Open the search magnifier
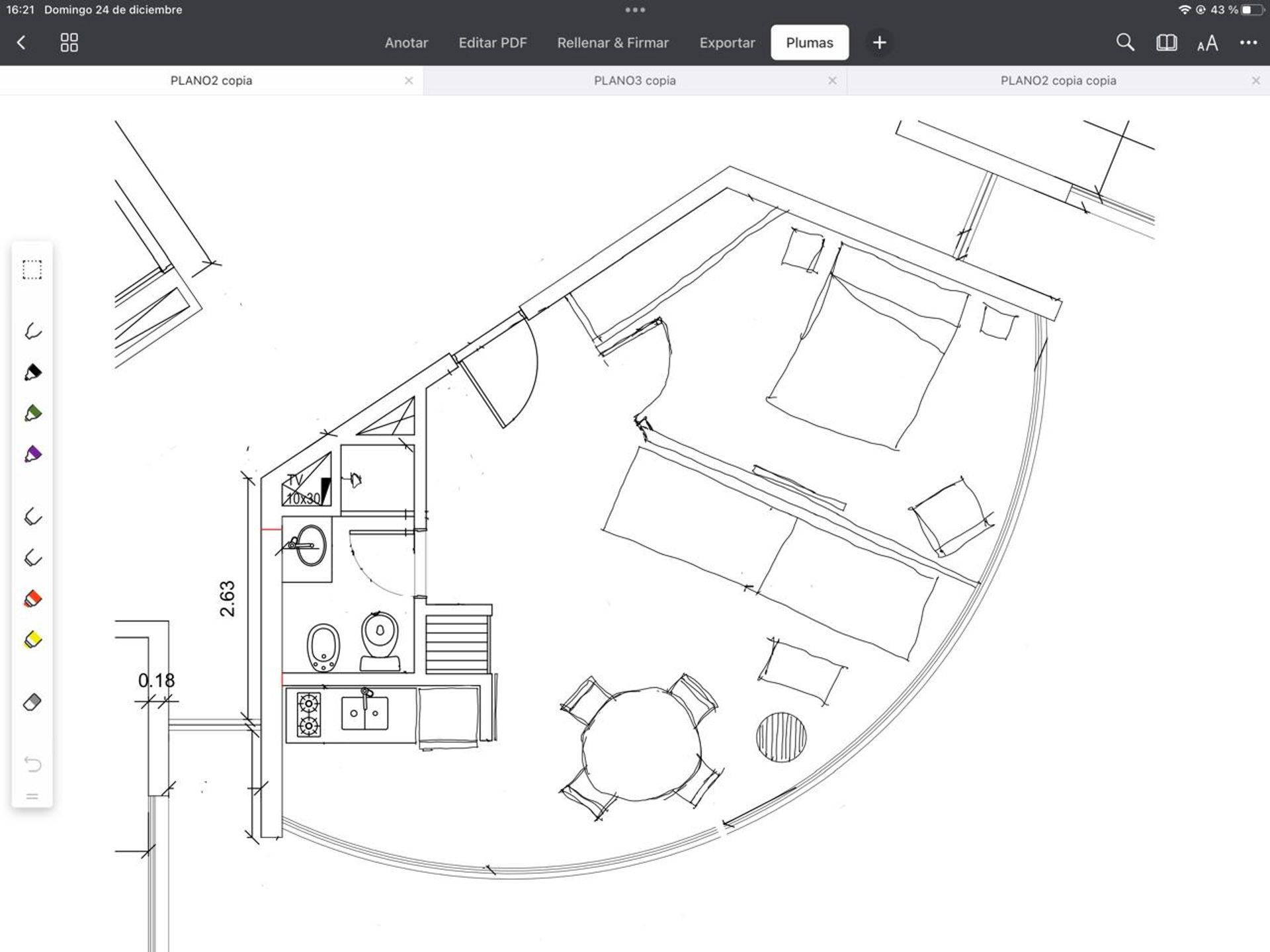Image resolution: width=1270 pixels, height=952 pixels. click(1124, 43)
